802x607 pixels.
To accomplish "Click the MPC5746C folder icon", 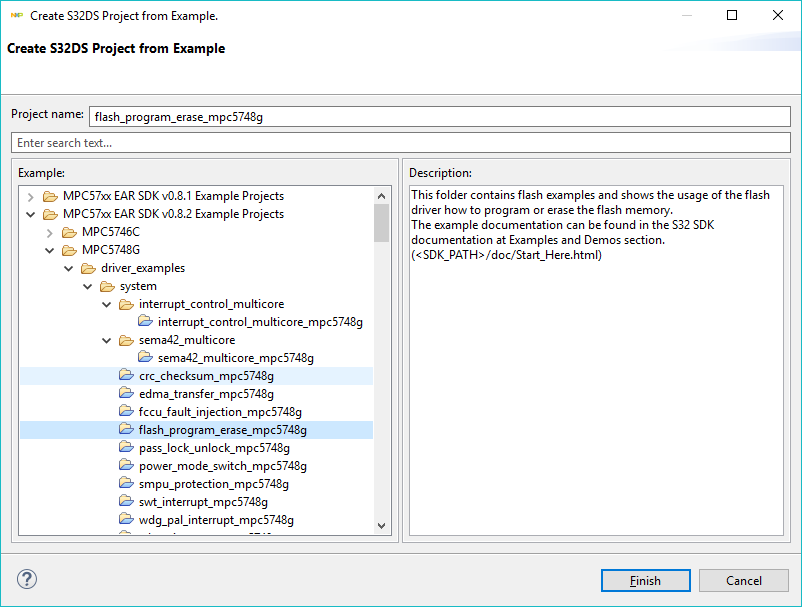I will pos(70,232).
